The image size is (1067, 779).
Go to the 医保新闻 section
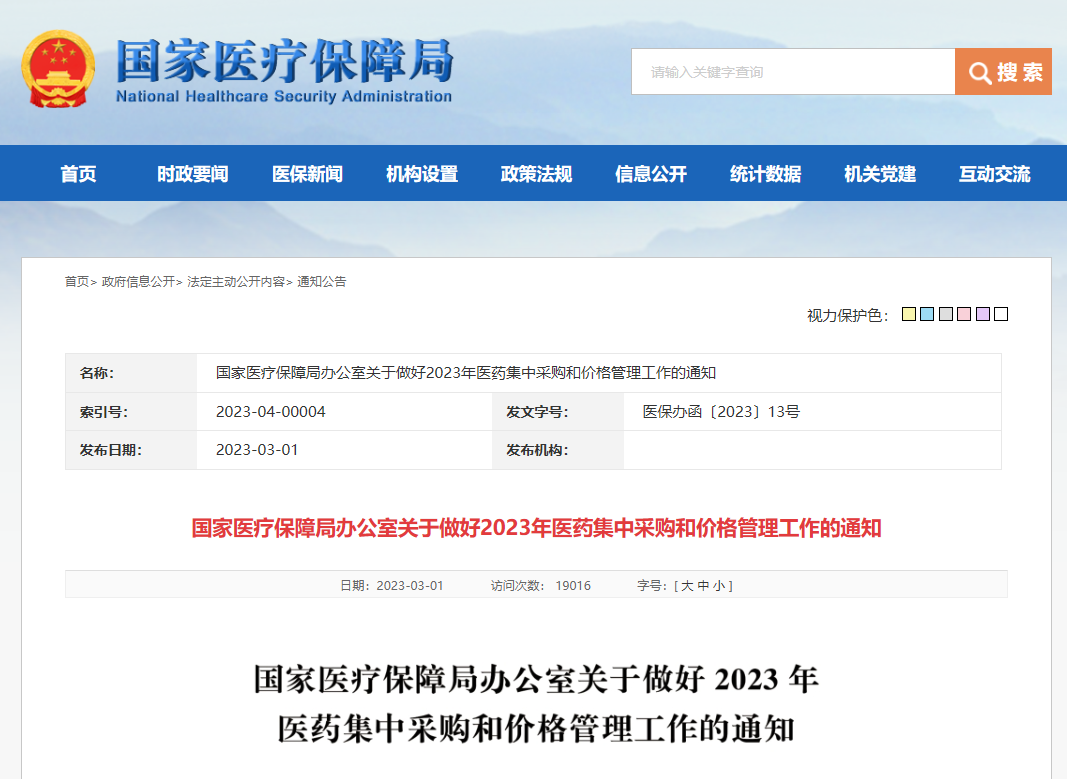tap(307, 173)
